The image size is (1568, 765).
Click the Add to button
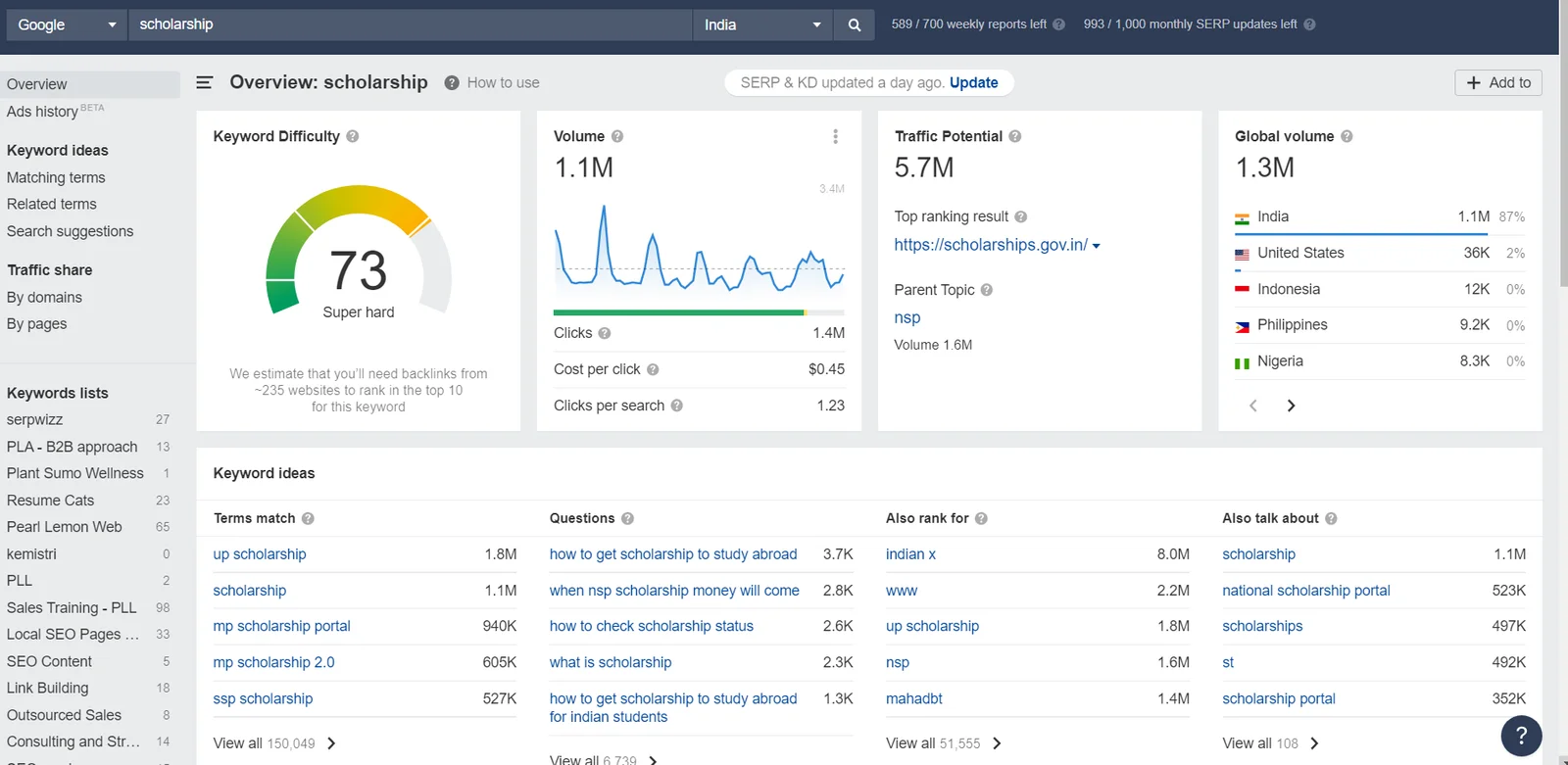coord(1498,83)
